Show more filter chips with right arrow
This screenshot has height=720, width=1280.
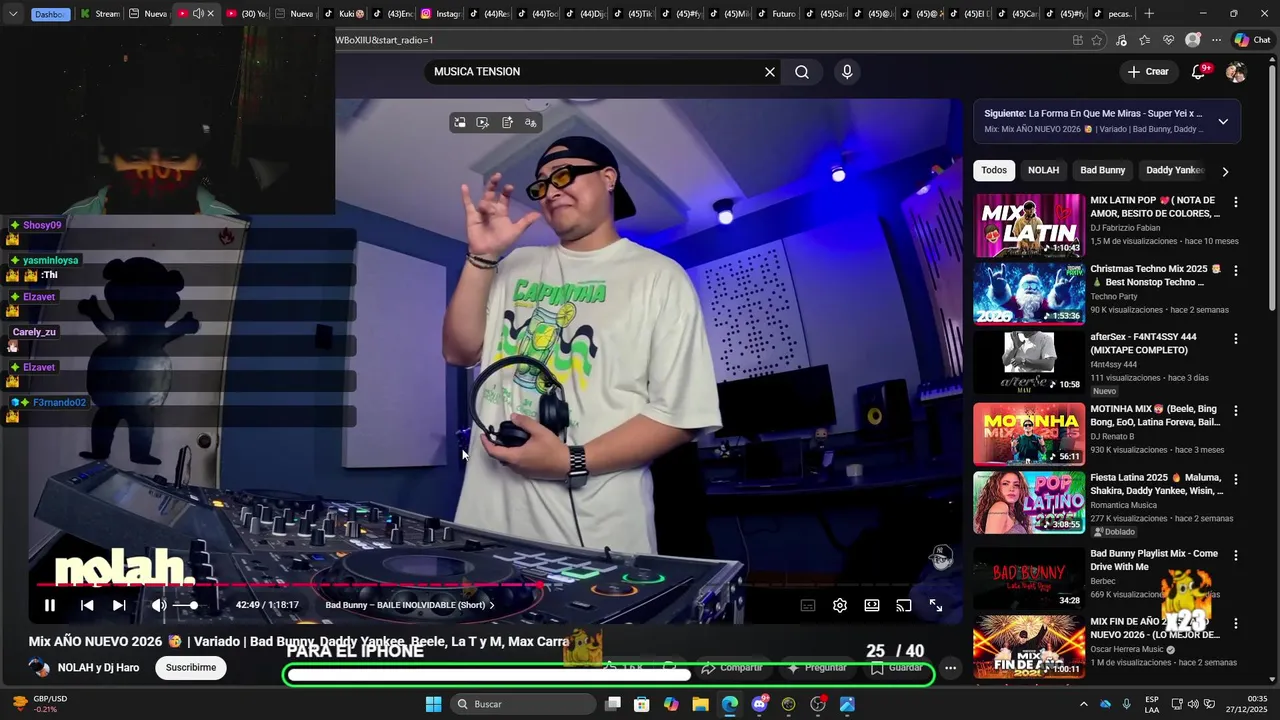click(x=1225, y=171)
